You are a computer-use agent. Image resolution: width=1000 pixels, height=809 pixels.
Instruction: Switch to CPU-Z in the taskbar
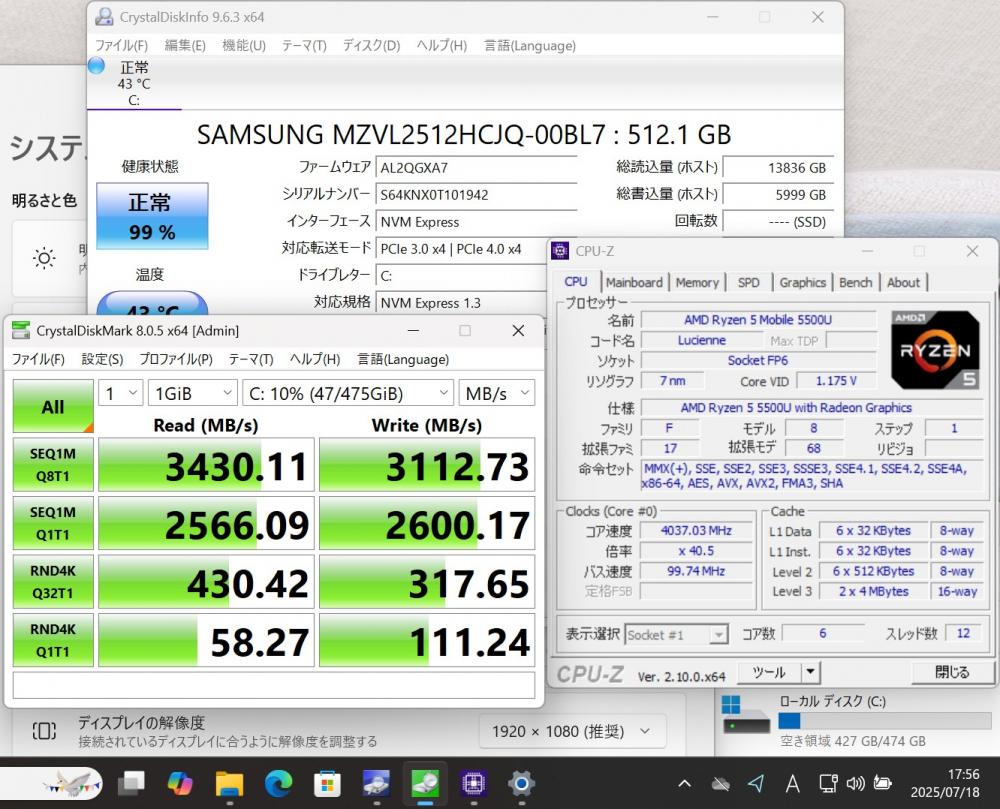tap(473, 783)
